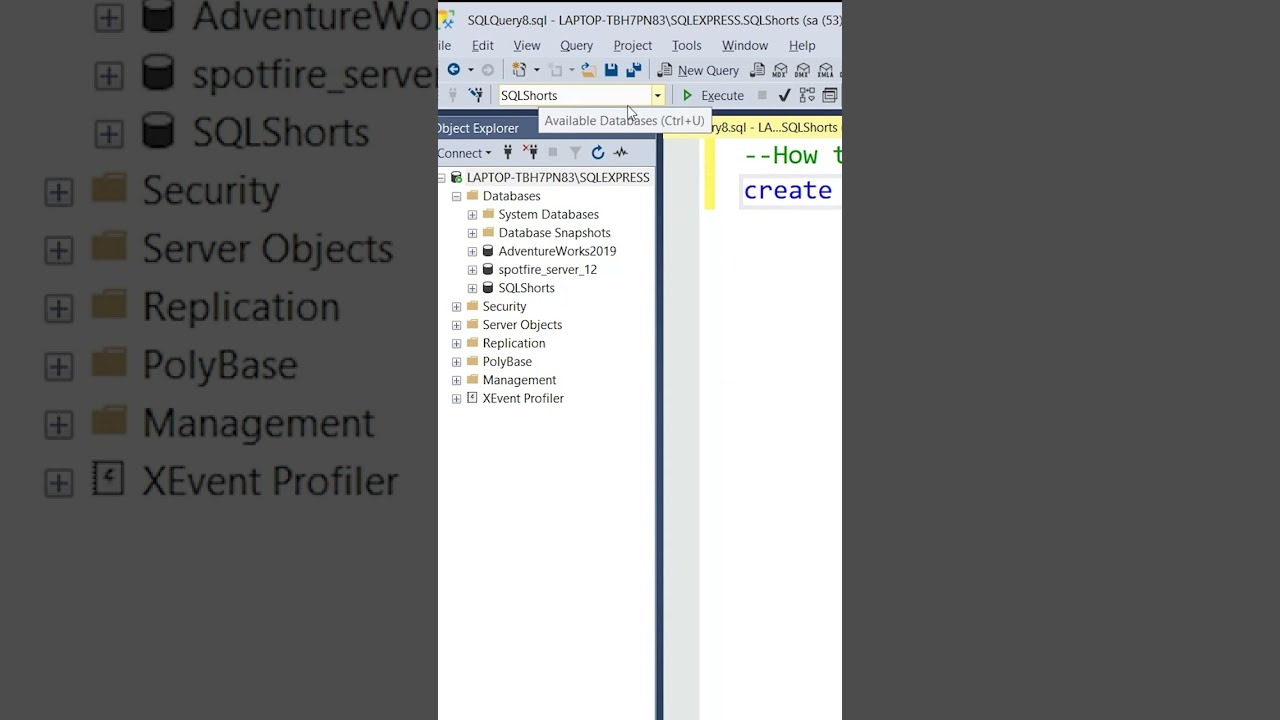Select the Database Snapshots tree row

pyautogui.click(x=554, y=233)
